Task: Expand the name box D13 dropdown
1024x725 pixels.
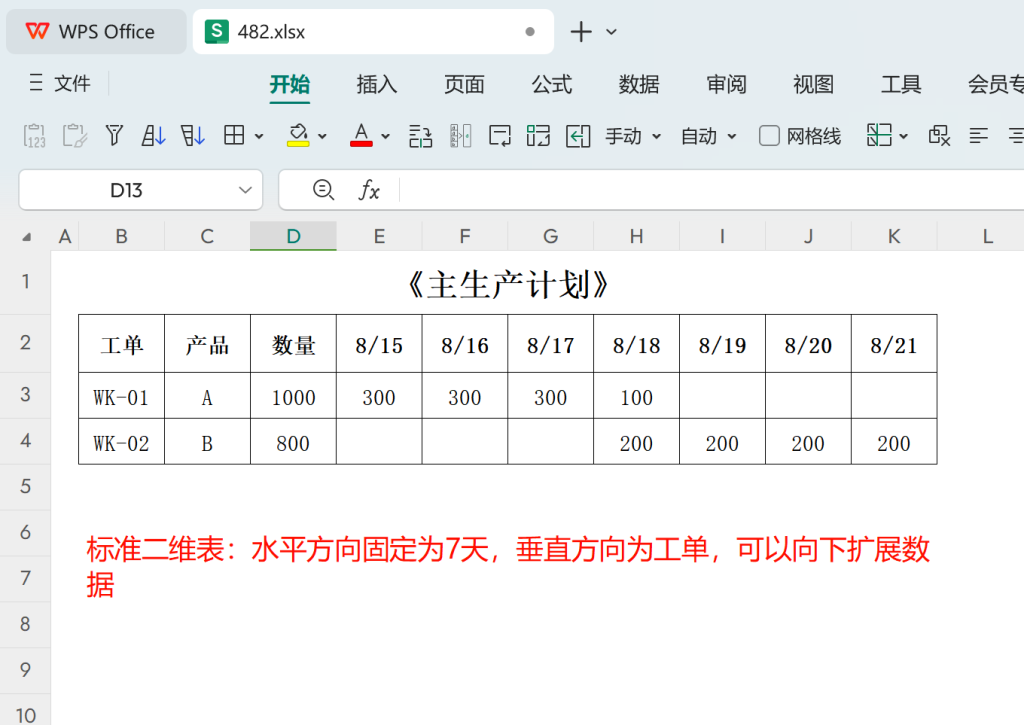Action: coord(245,190)
